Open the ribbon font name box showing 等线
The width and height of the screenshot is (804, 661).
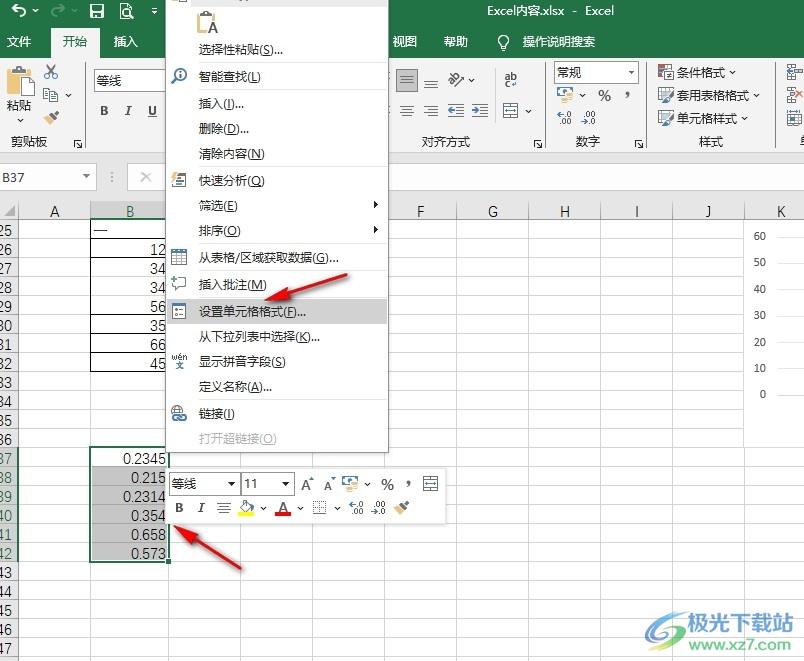click(129, 81)
